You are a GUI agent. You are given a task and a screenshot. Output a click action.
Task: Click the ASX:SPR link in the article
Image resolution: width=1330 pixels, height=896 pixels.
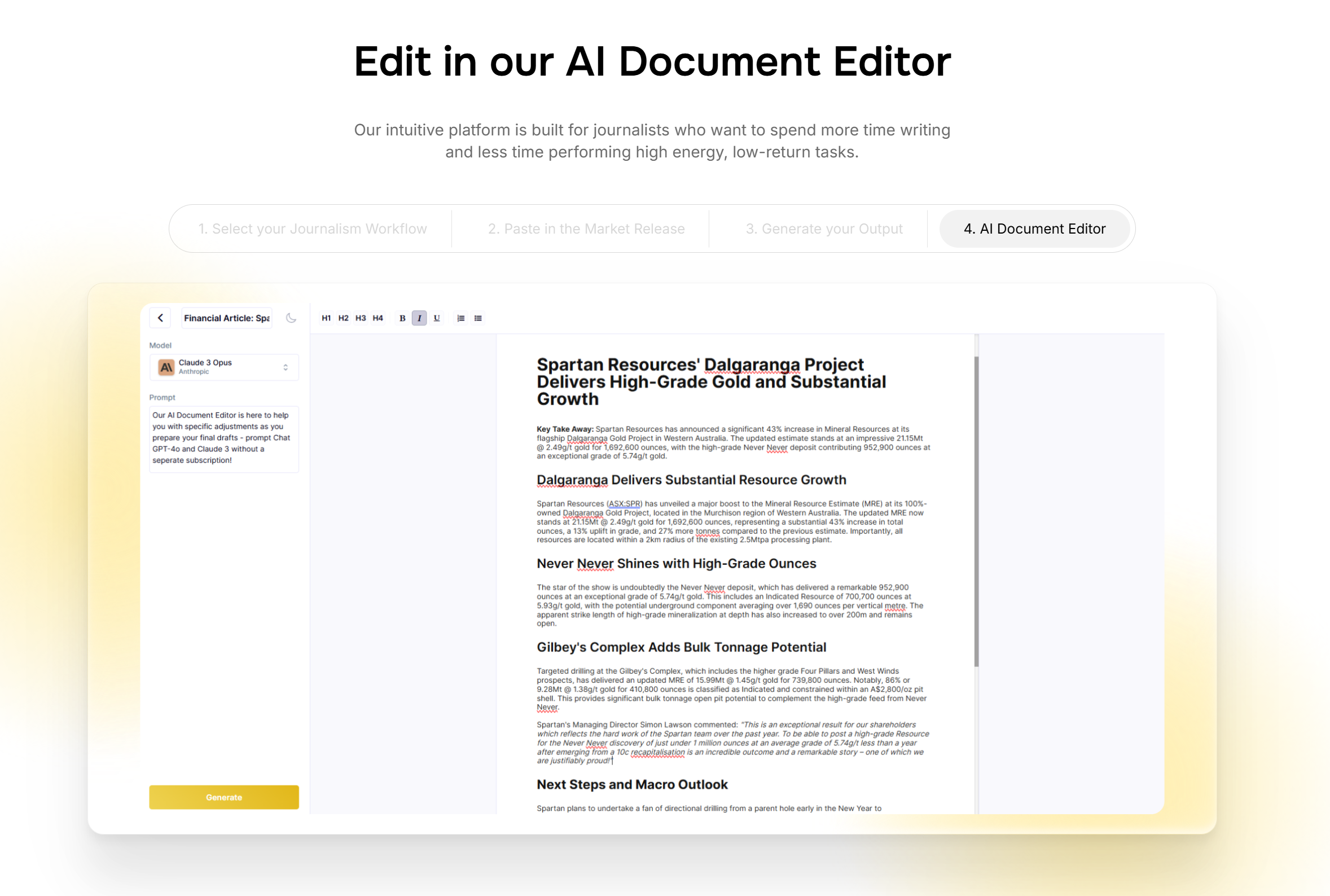pyautogui.click(x=625, y=504)
